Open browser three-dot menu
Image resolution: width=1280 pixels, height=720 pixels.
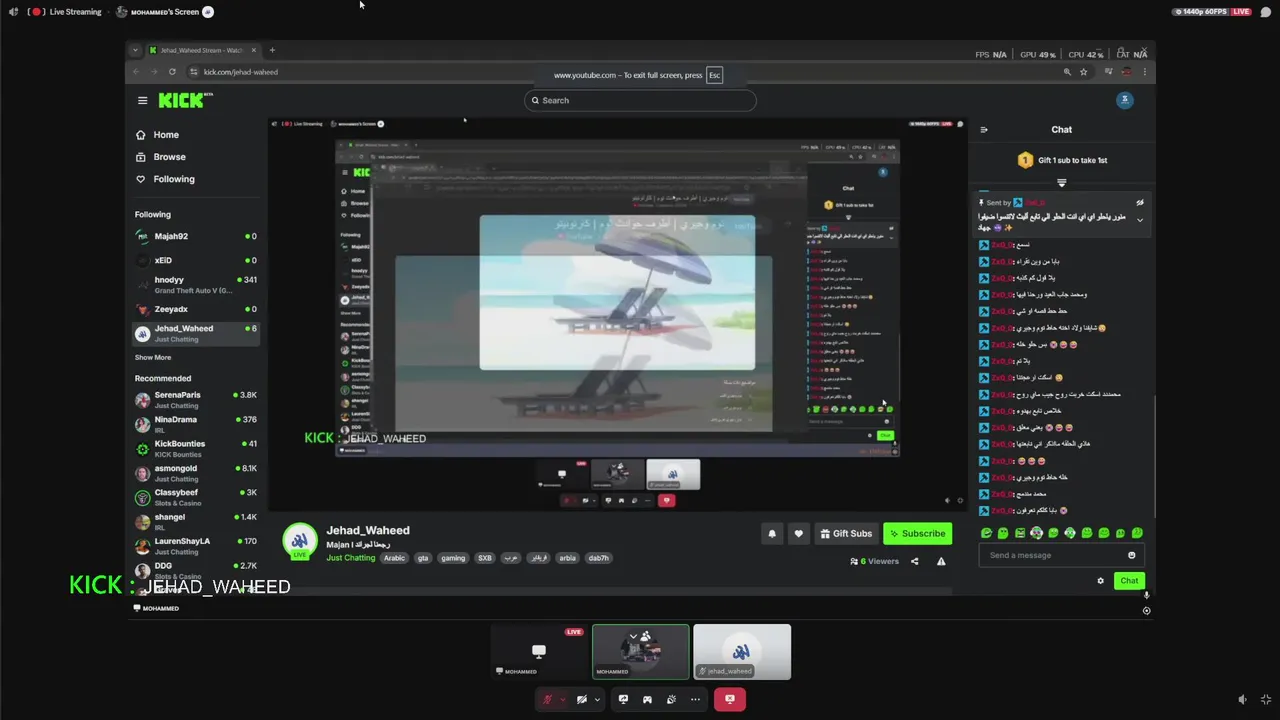[x=1145, y=72]
